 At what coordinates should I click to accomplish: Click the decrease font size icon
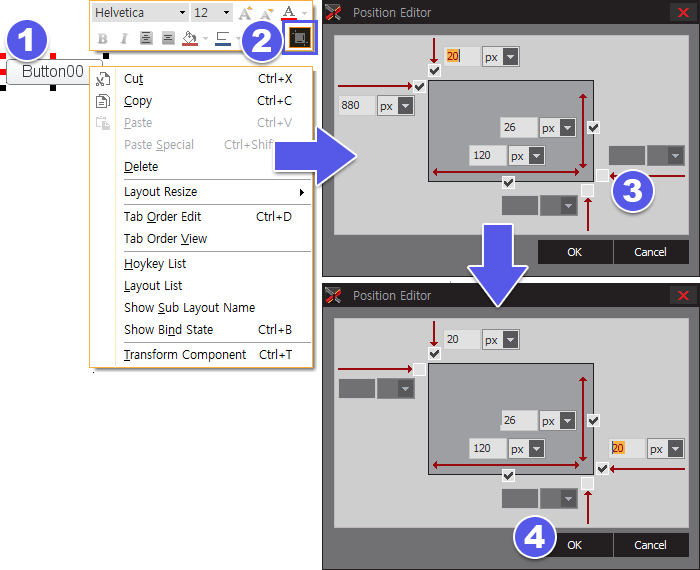(x=266, y=13)
